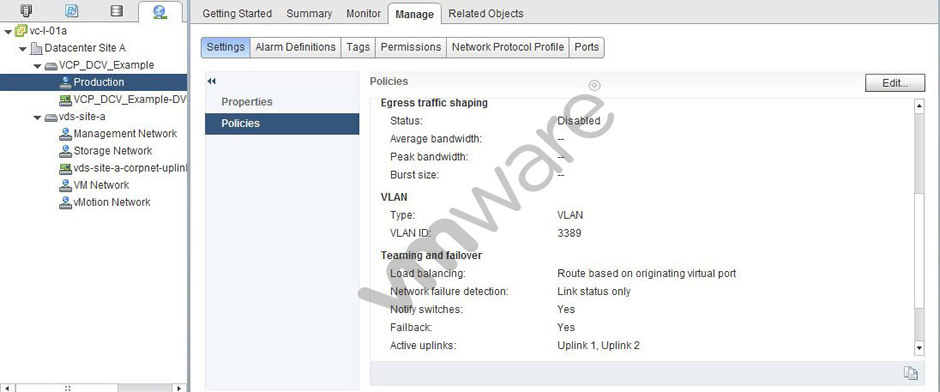The height and width of the screenshot is (392, 940).
Task: Click the Egress Status value 'Disabled'
Action: pyautogui.click(x=579, y=120)
